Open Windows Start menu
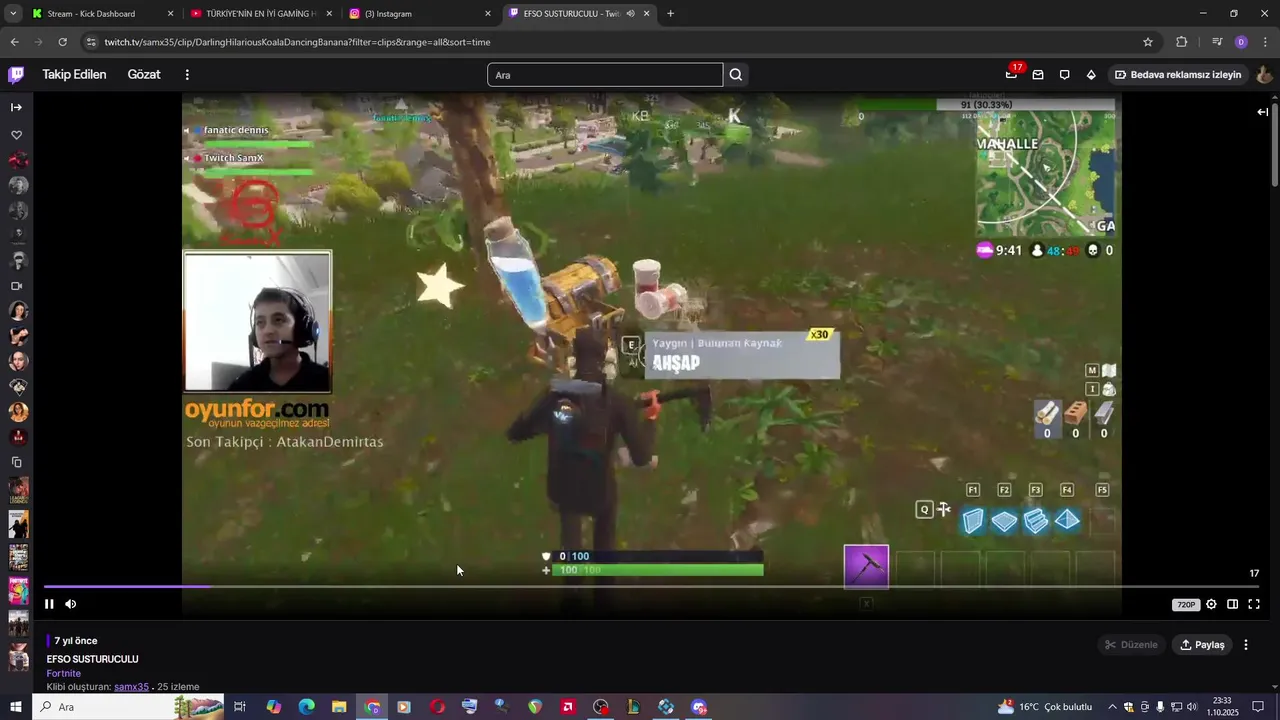The image size is (1280, 720). pos(16,707)
